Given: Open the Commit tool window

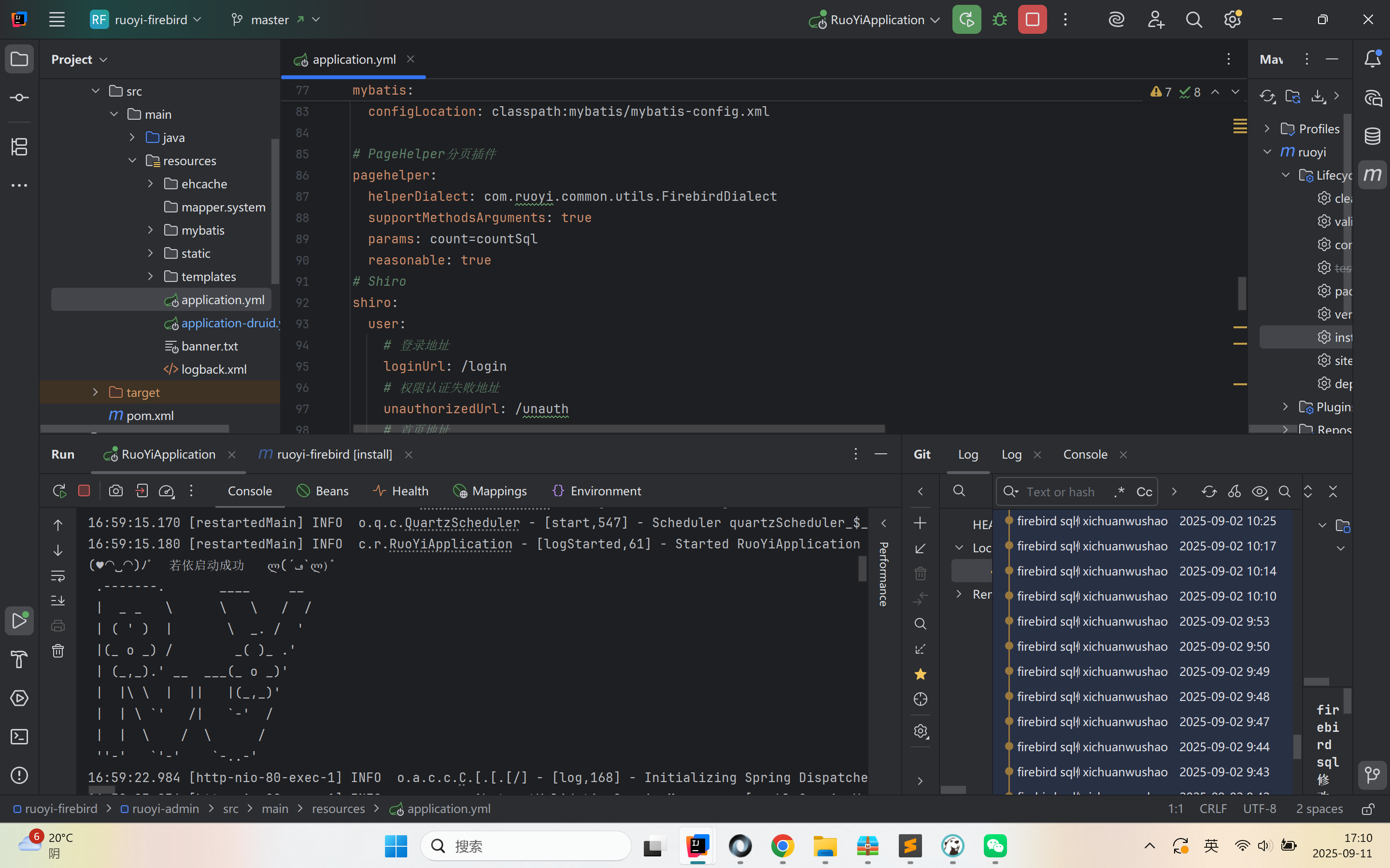Looking at the screenshot, I should tap(19, 98).
